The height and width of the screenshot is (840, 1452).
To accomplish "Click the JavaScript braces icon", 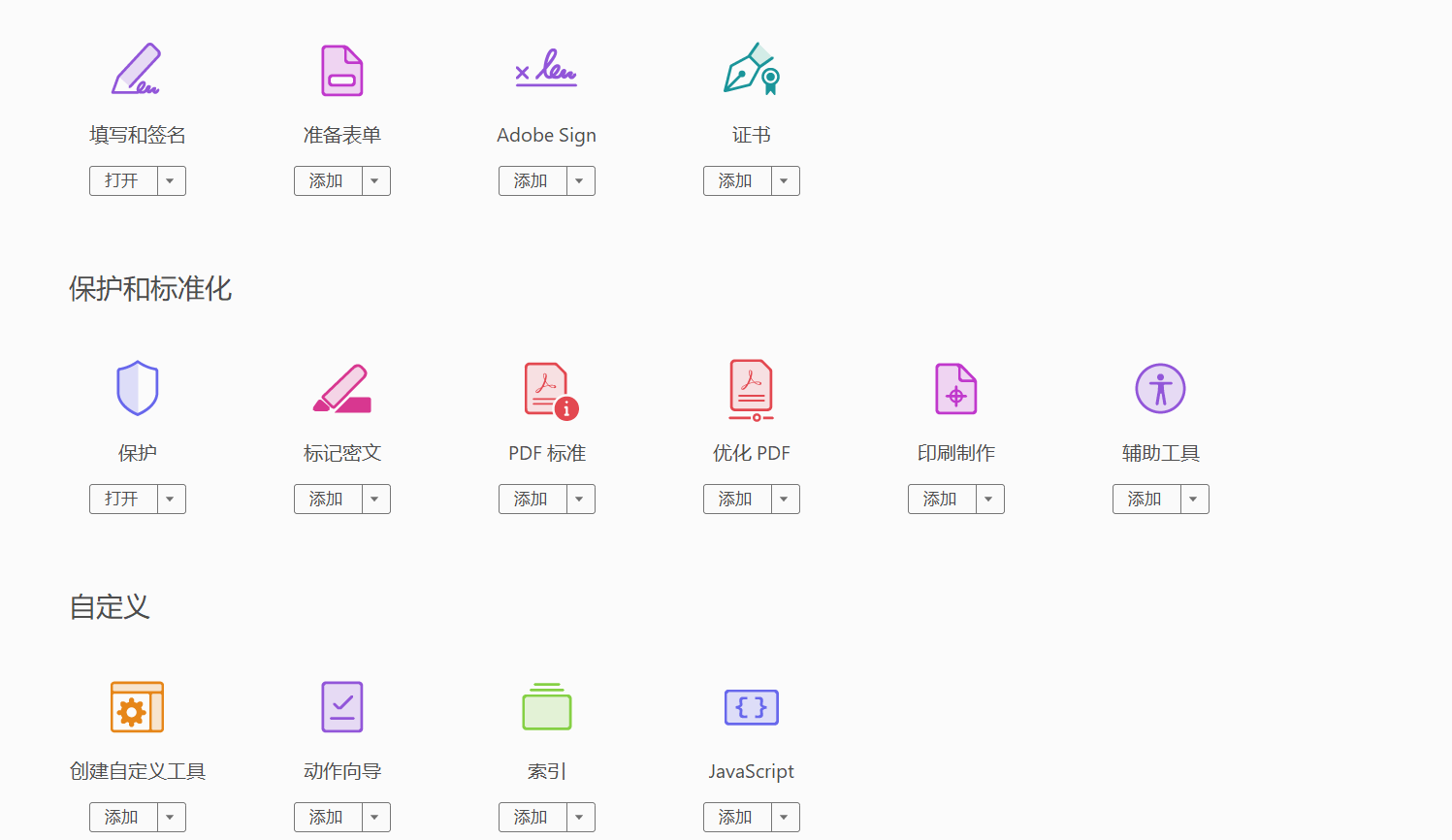I will [751, 707].
